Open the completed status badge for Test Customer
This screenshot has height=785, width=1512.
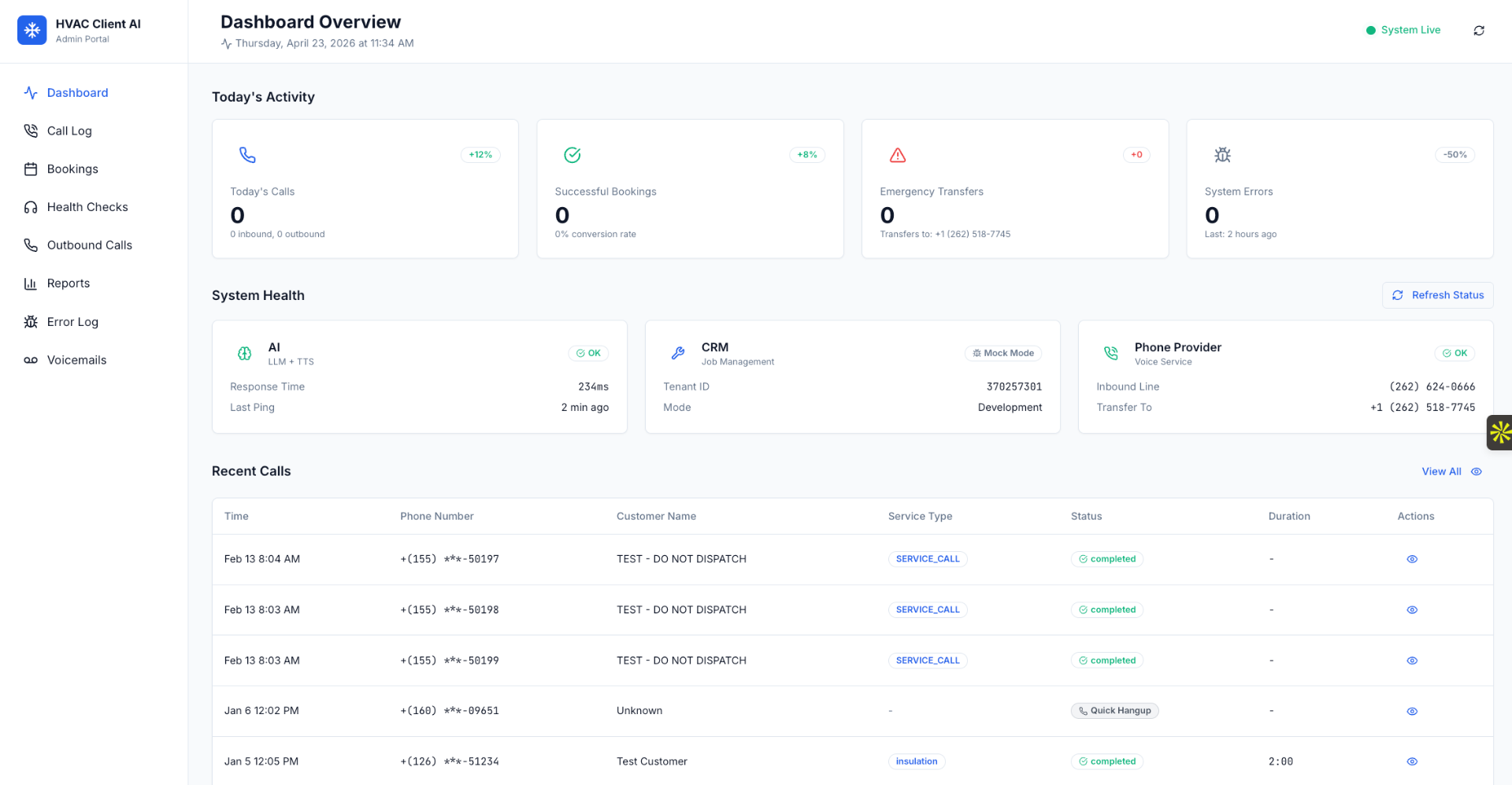tap(1106, 761)
